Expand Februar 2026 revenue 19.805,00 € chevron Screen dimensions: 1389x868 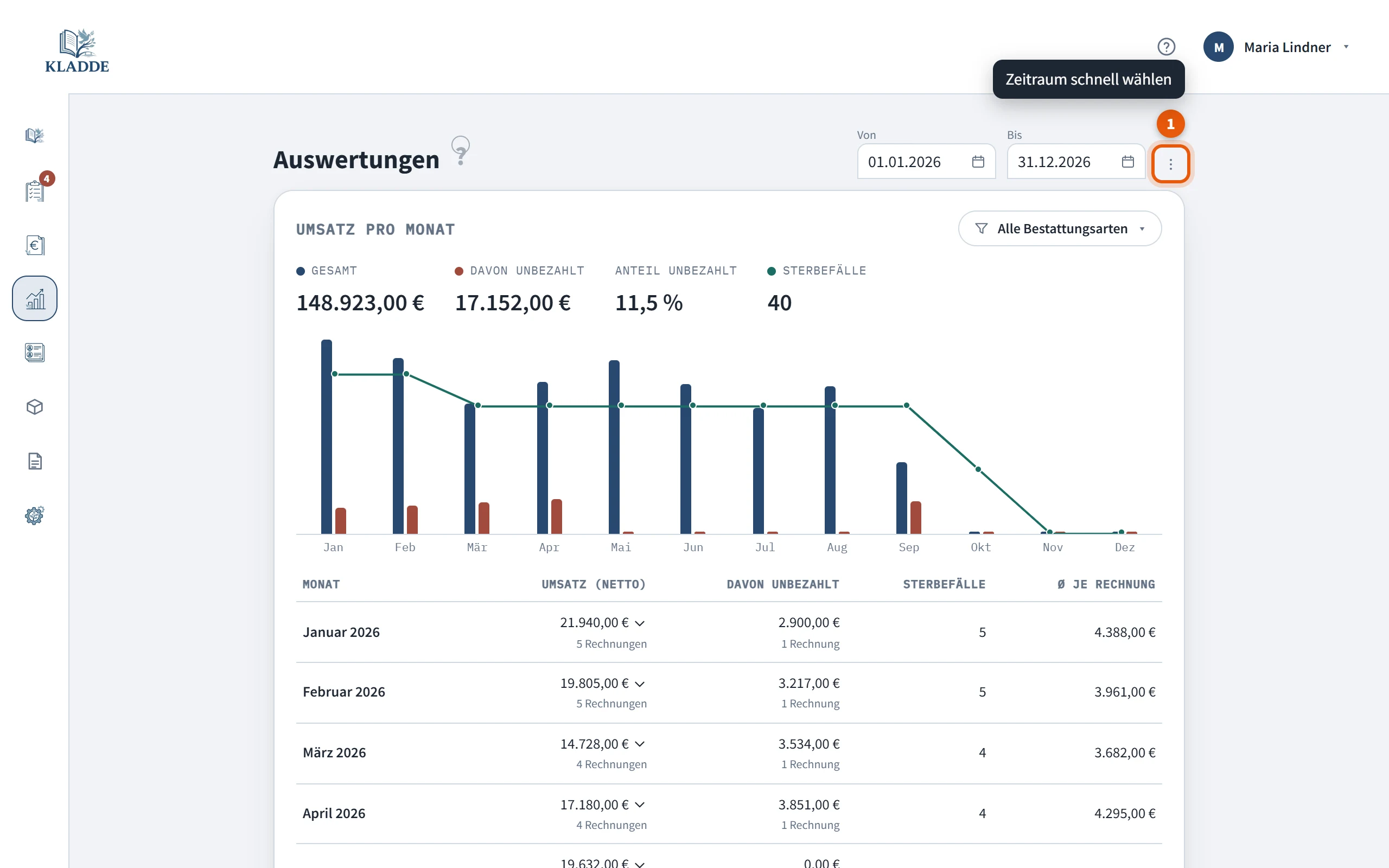pyautogui.click(x=640, y=684)
